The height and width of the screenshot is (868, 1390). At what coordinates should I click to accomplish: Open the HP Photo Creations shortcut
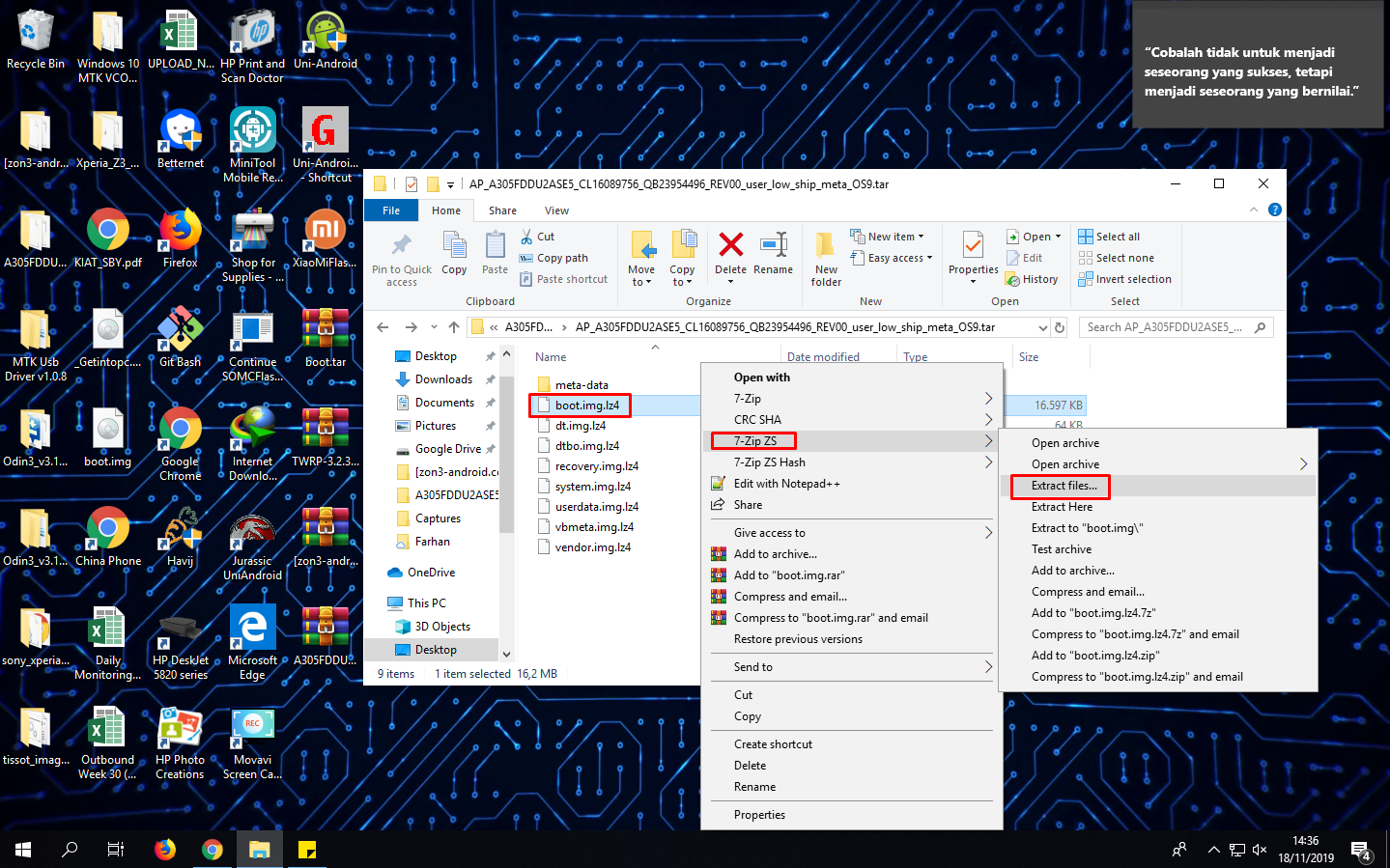pos(181,742)
